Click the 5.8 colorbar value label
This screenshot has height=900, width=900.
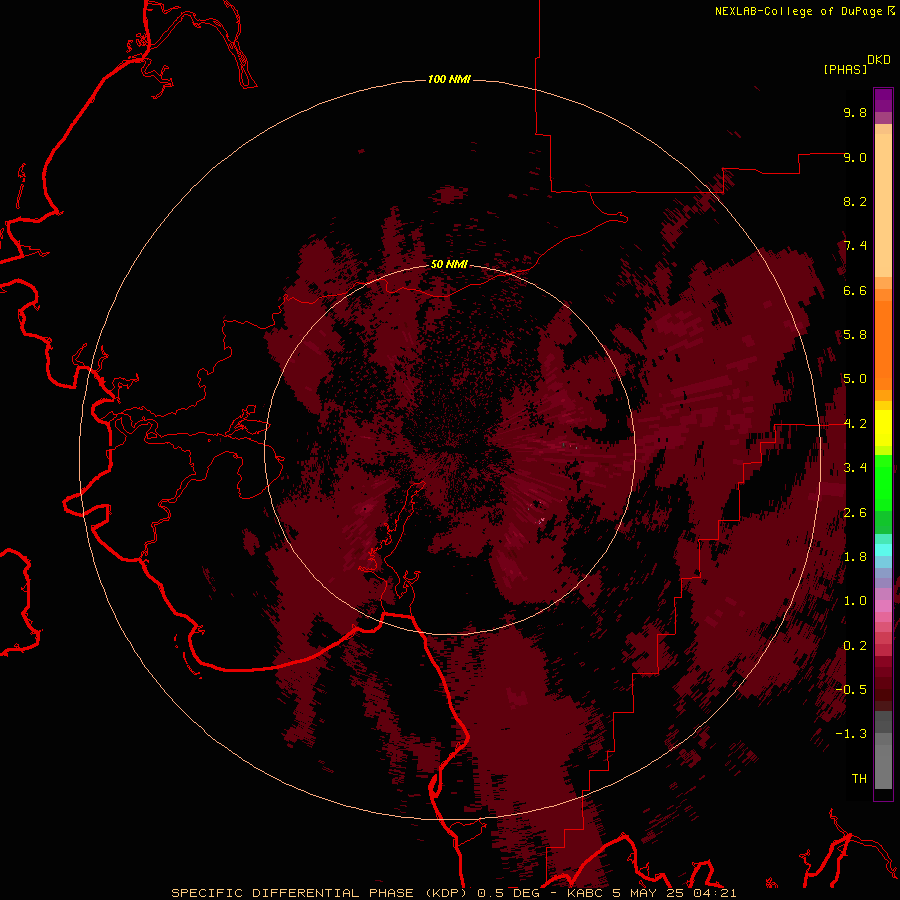855,335
